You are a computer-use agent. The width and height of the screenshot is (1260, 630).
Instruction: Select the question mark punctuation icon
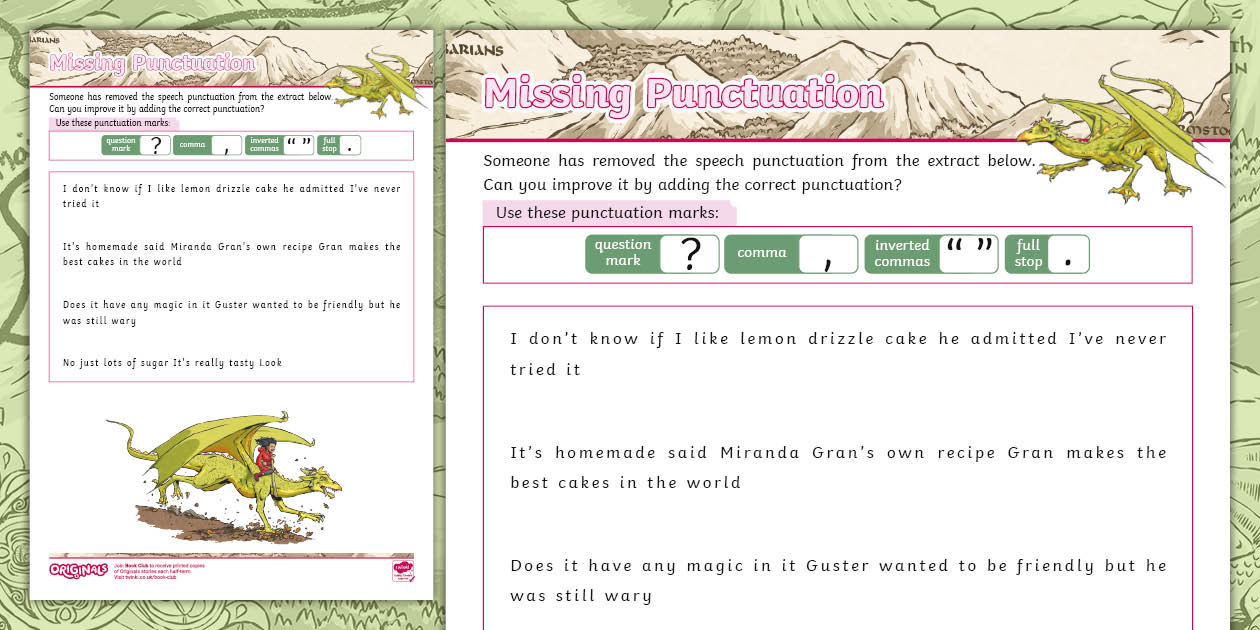[652, 253]
